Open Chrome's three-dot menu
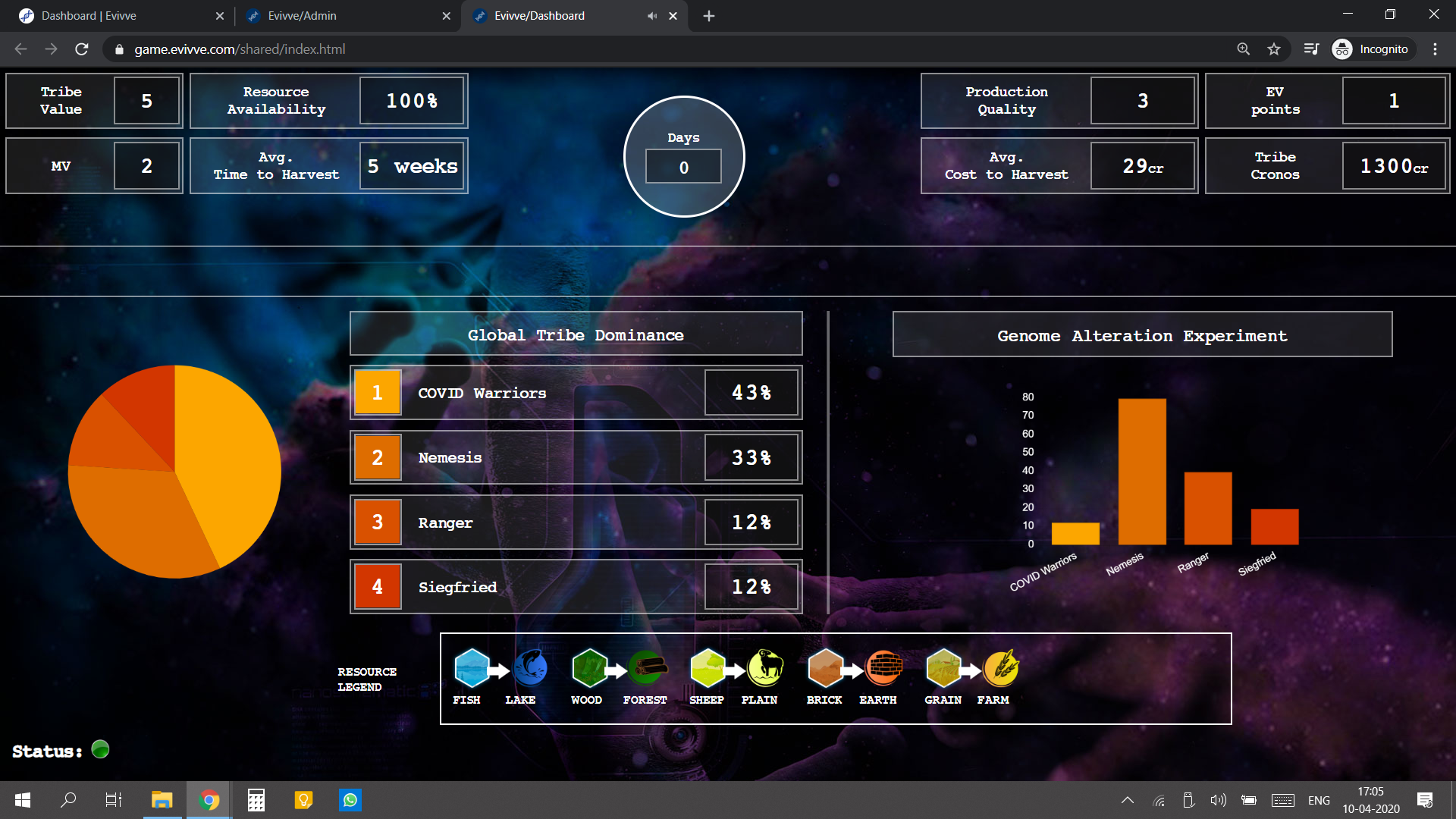Viewport: 1456px width, 819px height. point(1435,49)
